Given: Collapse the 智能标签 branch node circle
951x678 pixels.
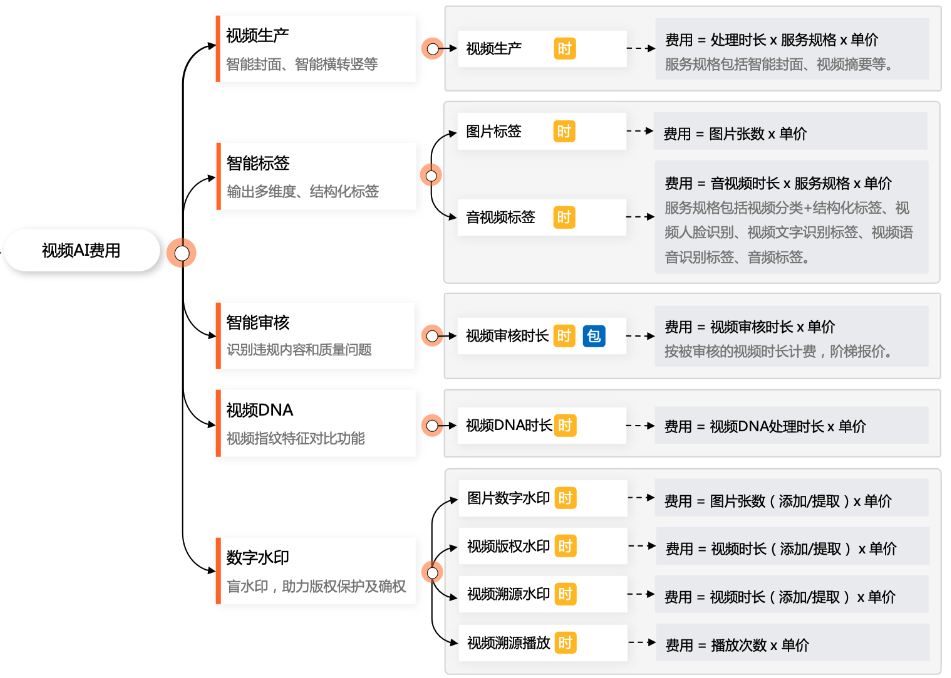Looking at the screenshot, I should coord(431,176).
